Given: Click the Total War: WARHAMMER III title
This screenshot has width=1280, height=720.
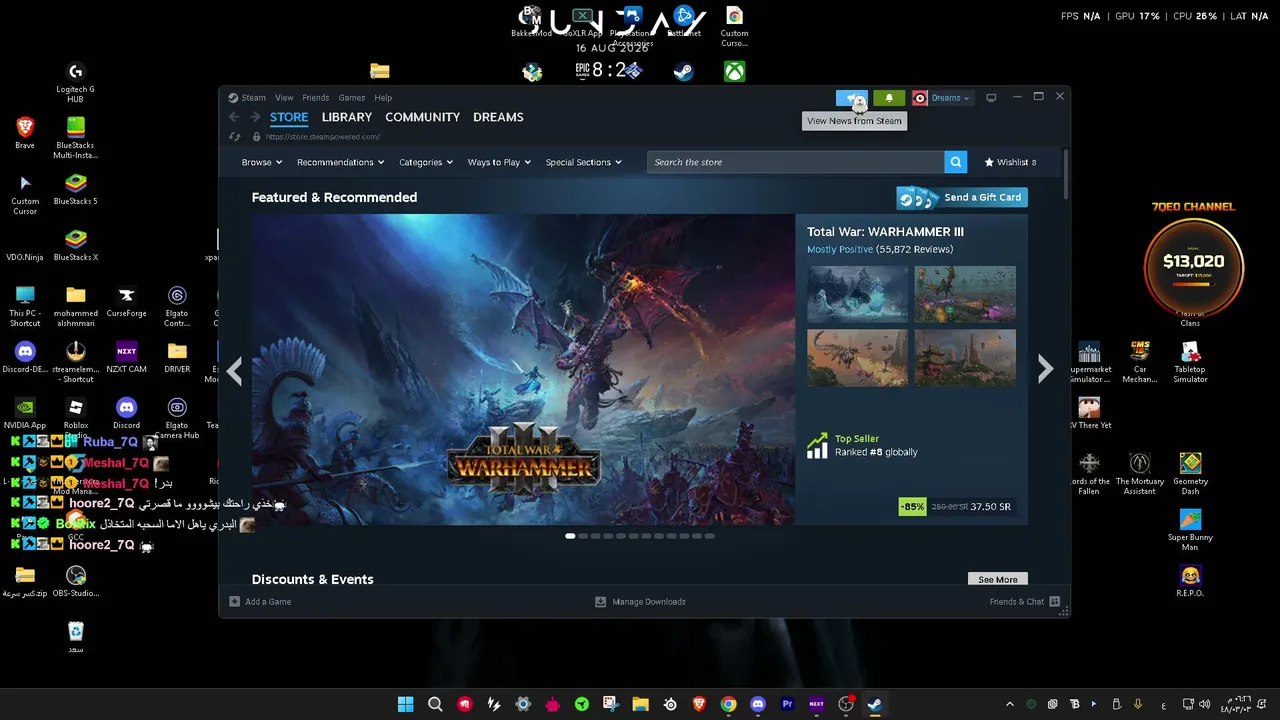Looking at the screenshot, I should (885, 232).
